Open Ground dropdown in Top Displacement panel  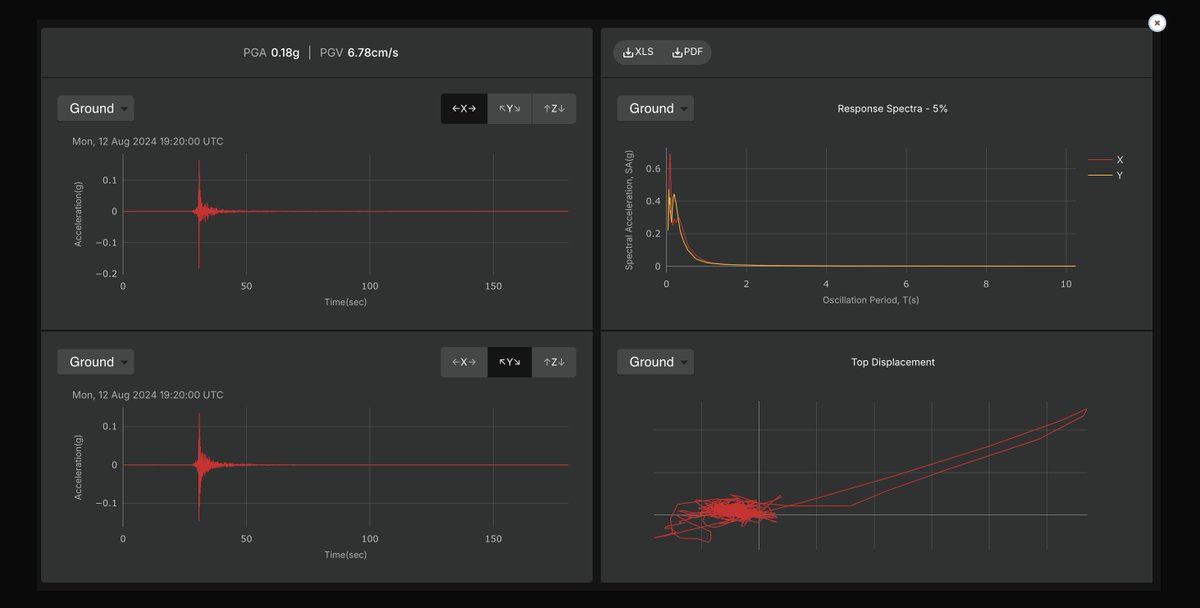click(x=655, y=361)
